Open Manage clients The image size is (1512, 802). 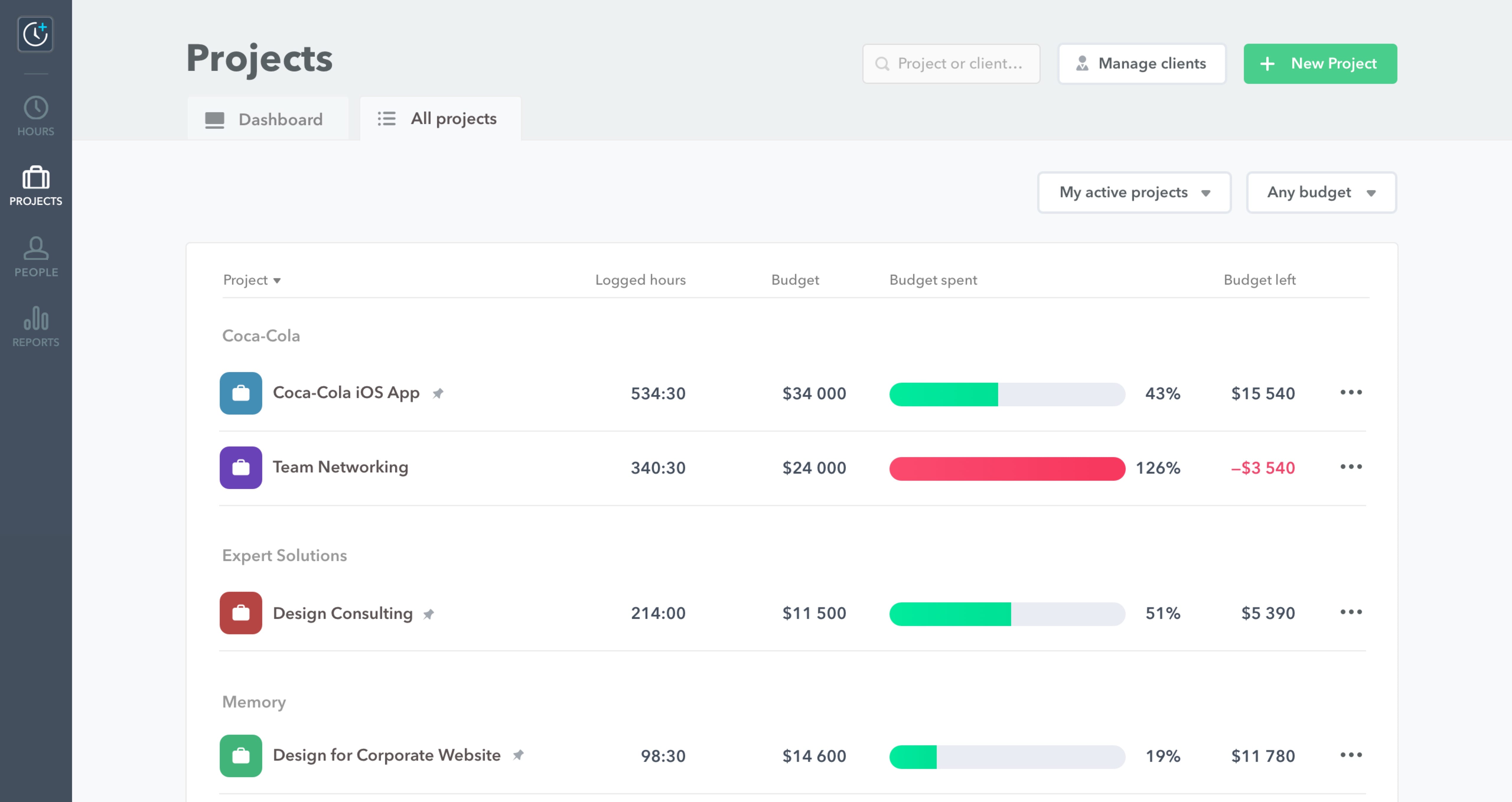click(1141, 63)
